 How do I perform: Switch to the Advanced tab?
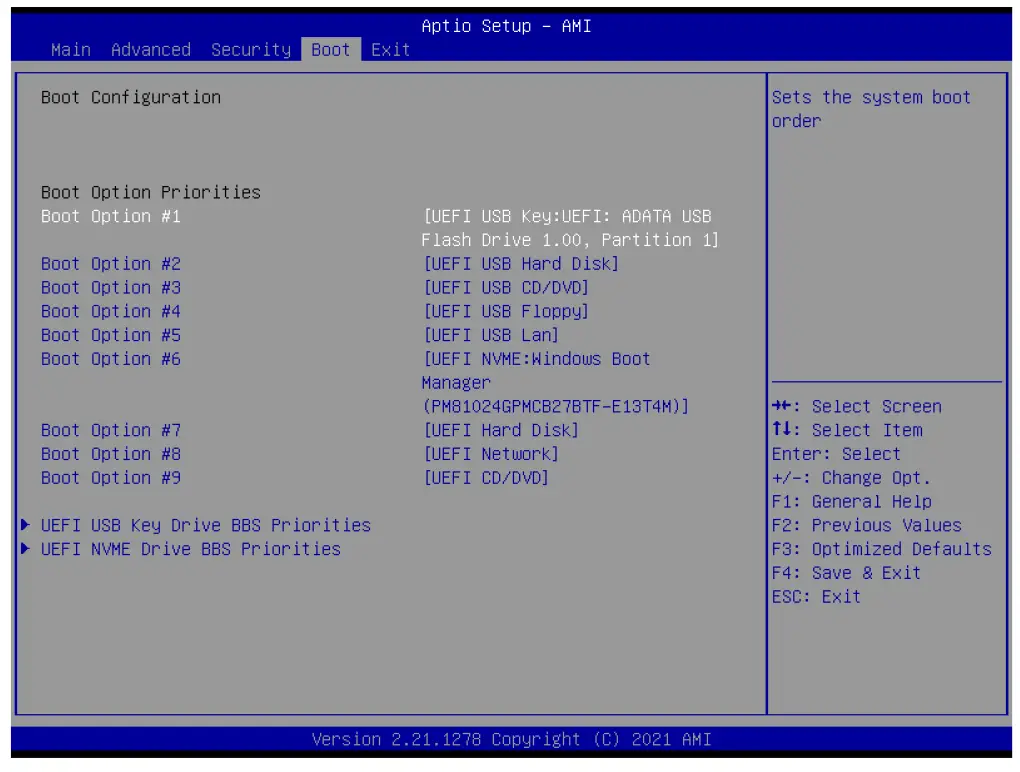[x=151, y=50]
